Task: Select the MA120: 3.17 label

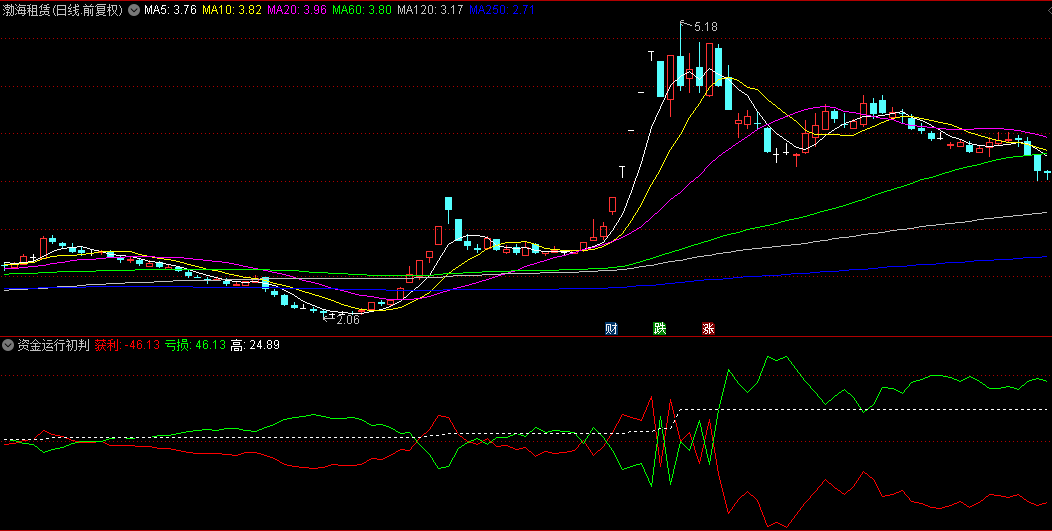Action: 429,10
